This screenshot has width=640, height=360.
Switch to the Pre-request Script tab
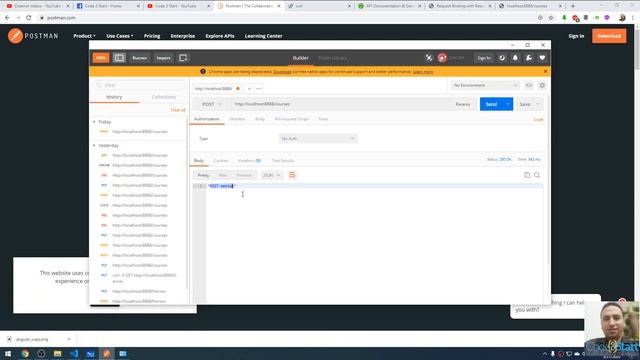pyautogui.click(x=291, y=119)
